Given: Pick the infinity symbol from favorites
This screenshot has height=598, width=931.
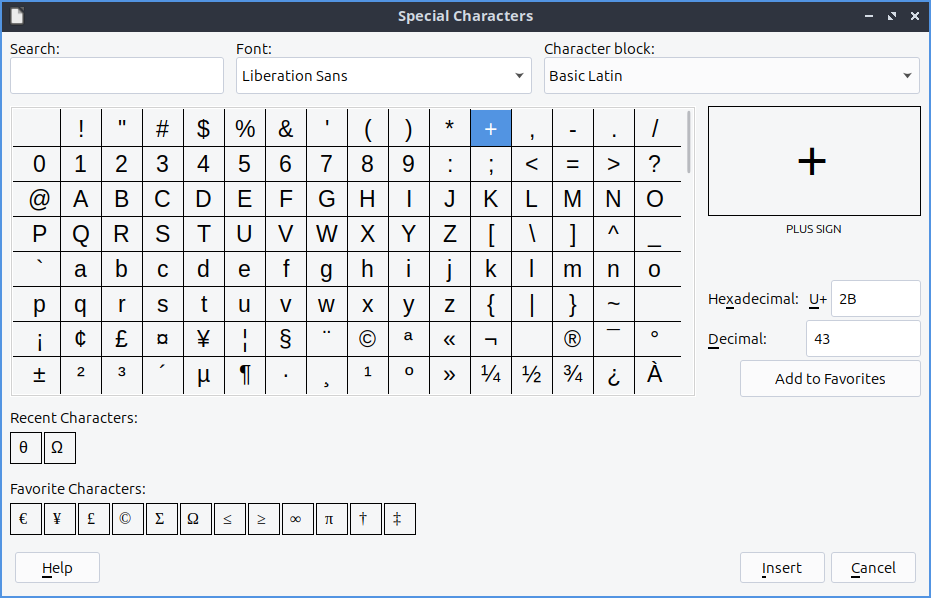Looking at the screenshot, I should click(297, 519).
